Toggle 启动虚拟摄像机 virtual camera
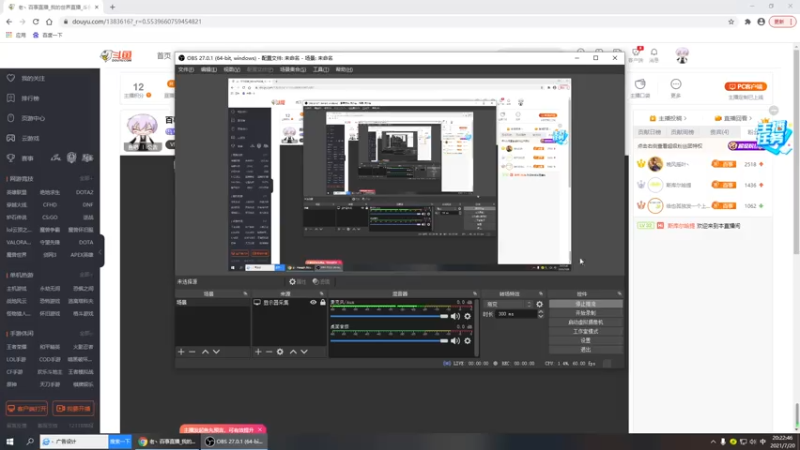Screen dimensions: 800x450 (586, 322)
